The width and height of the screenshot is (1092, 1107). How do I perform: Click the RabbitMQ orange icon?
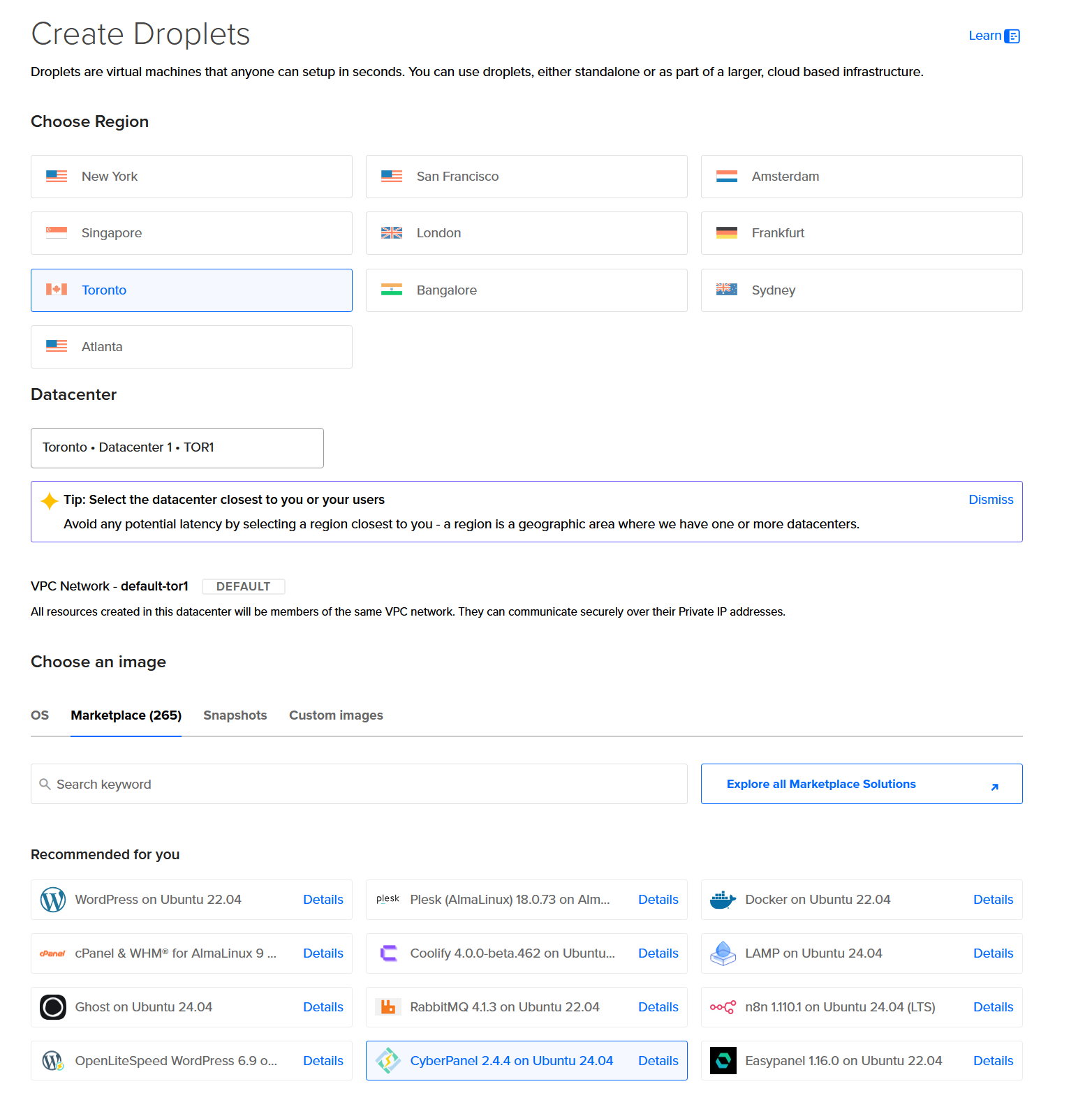(x=388, y=1007)
